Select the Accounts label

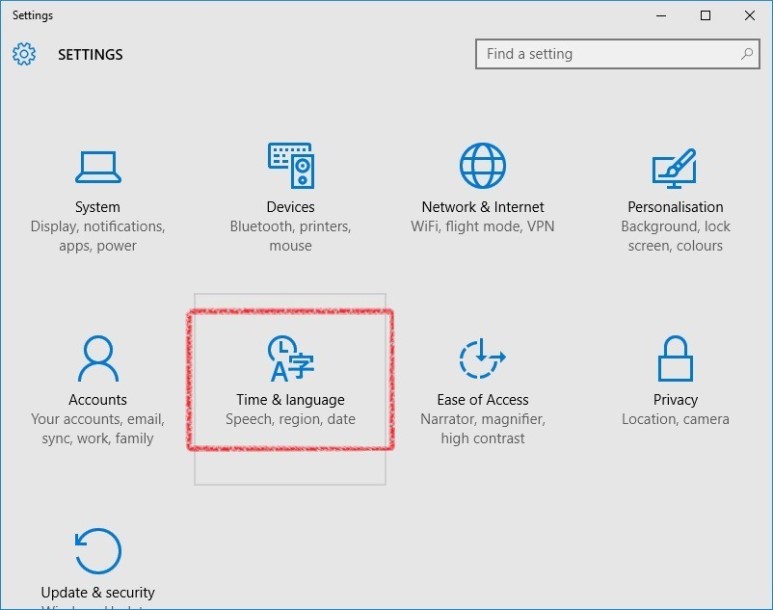(x=98, y=399)
